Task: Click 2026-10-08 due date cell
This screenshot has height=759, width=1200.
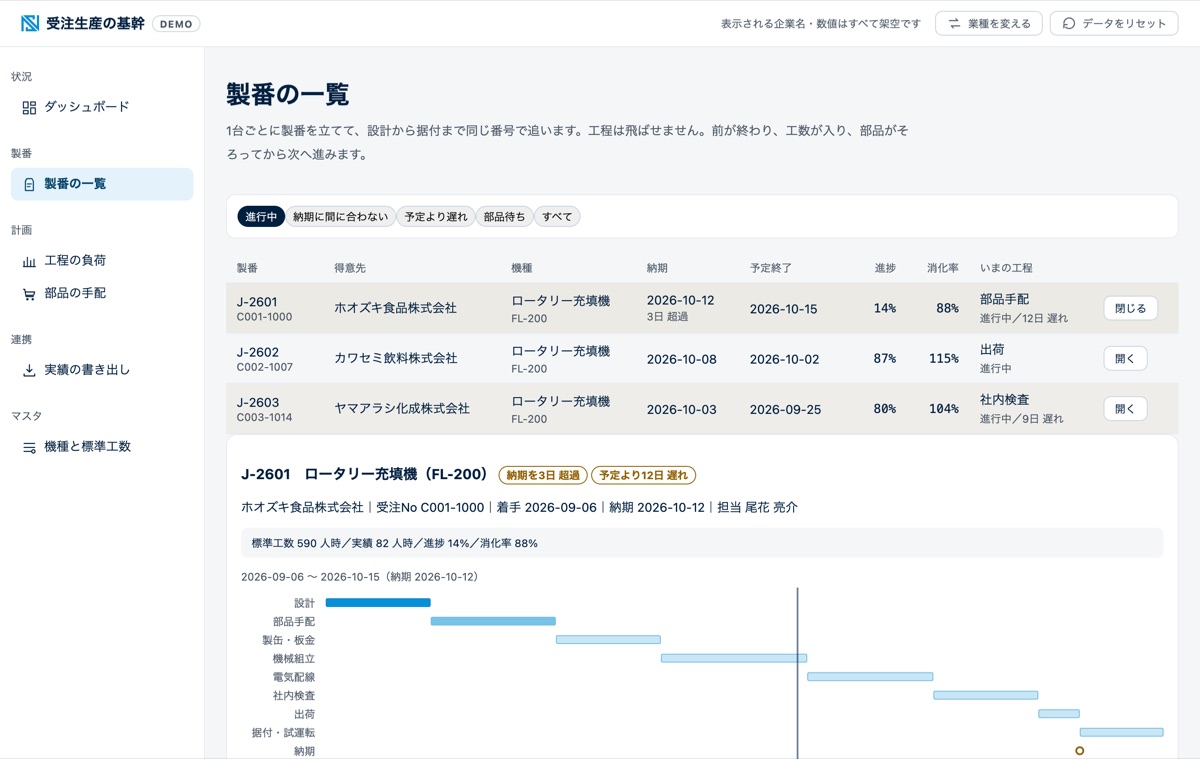Action: point(682,359)
